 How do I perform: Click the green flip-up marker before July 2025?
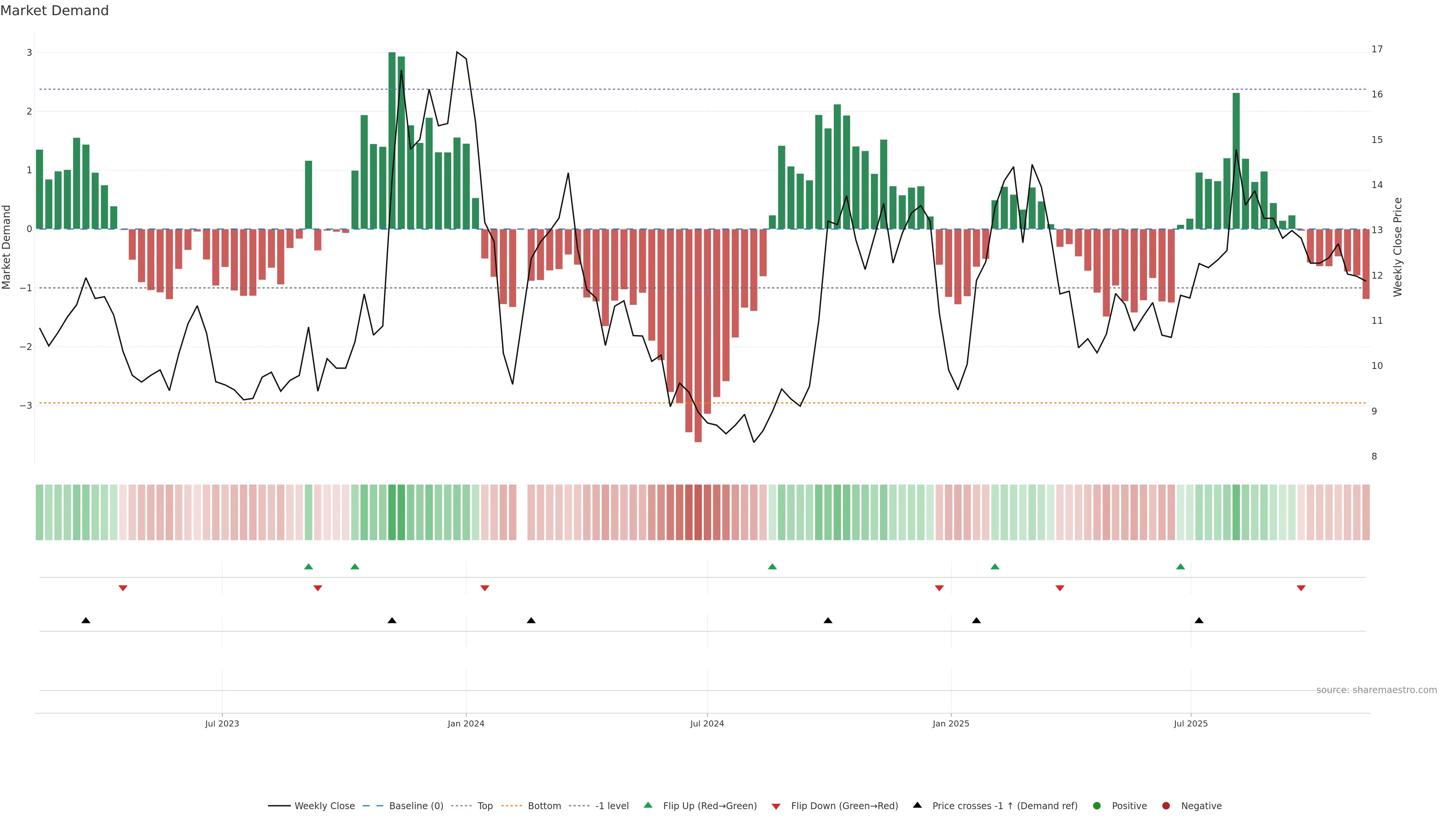click(x=1180, y=566)
